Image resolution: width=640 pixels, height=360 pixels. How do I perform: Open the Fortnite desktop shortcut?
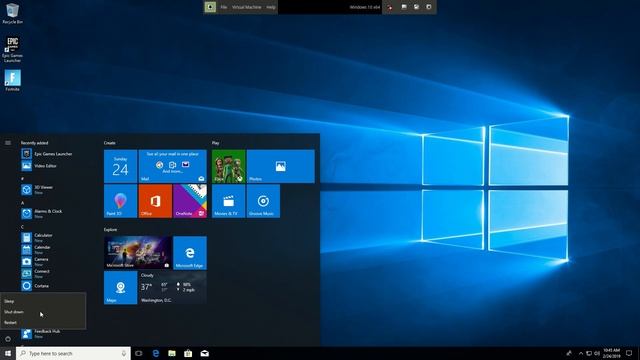tap(12, 80)
